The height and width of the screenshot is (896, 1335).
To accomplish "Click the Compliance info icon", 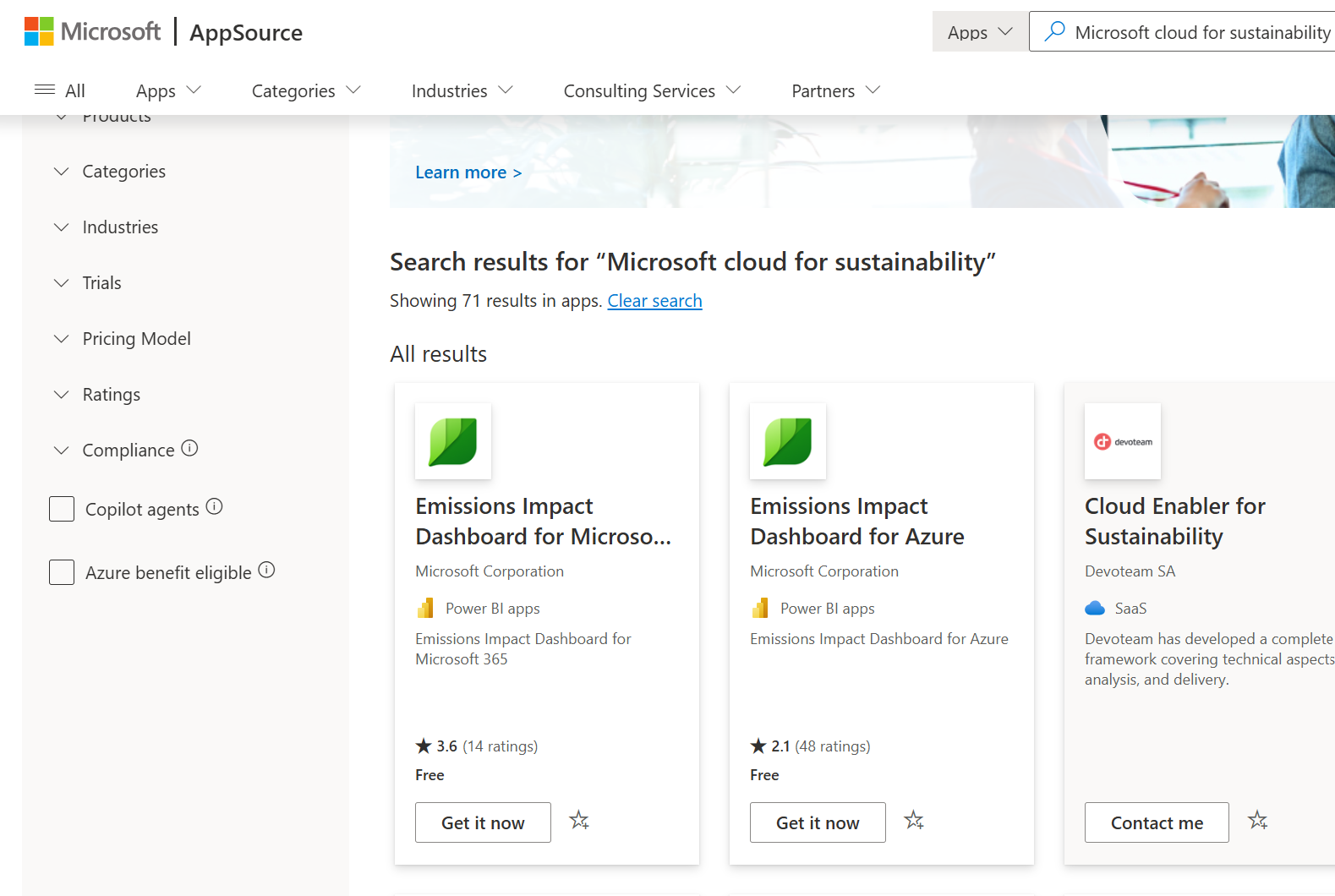I will click(190, 449).
